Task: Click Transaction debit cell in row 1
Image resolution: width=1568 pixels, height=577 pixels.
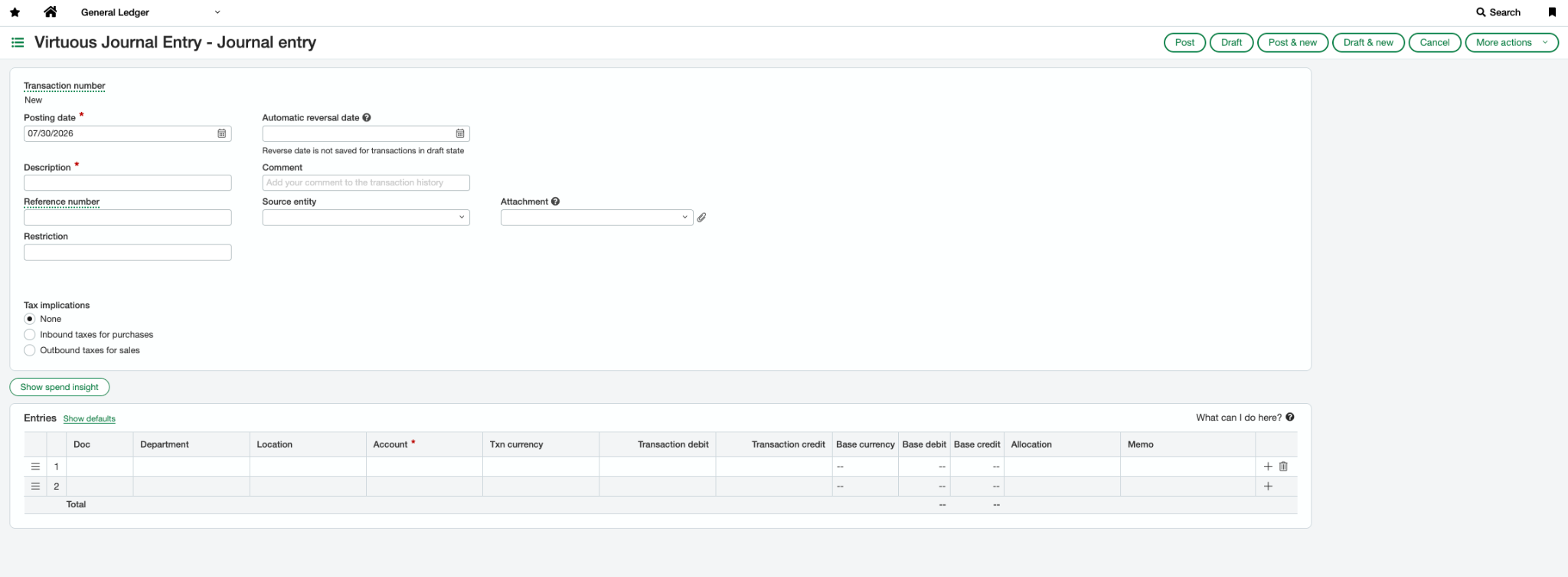Action: 657,466
